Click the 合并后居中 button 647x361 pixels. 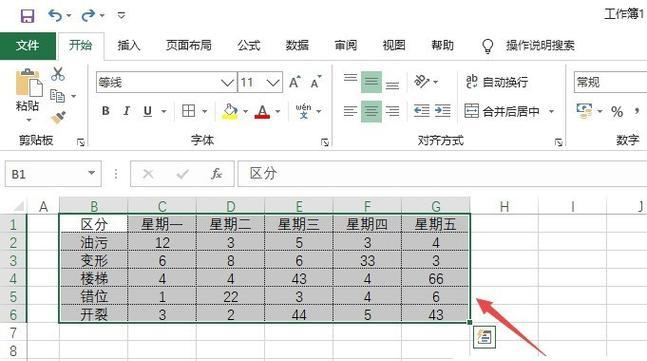pos(502,111)
